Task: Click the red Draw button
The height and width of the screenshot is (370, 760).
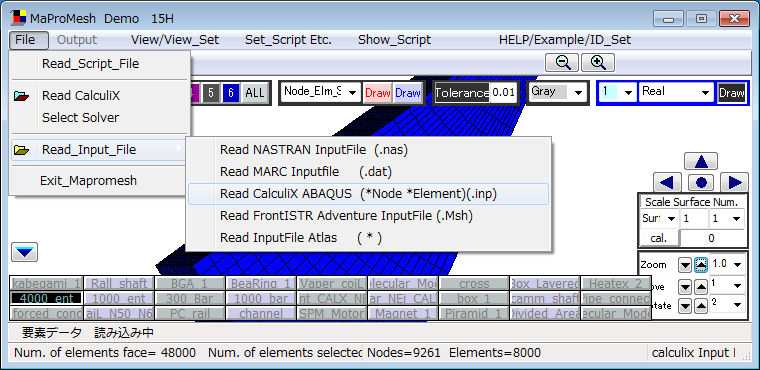Action: [x=378, y=93]
